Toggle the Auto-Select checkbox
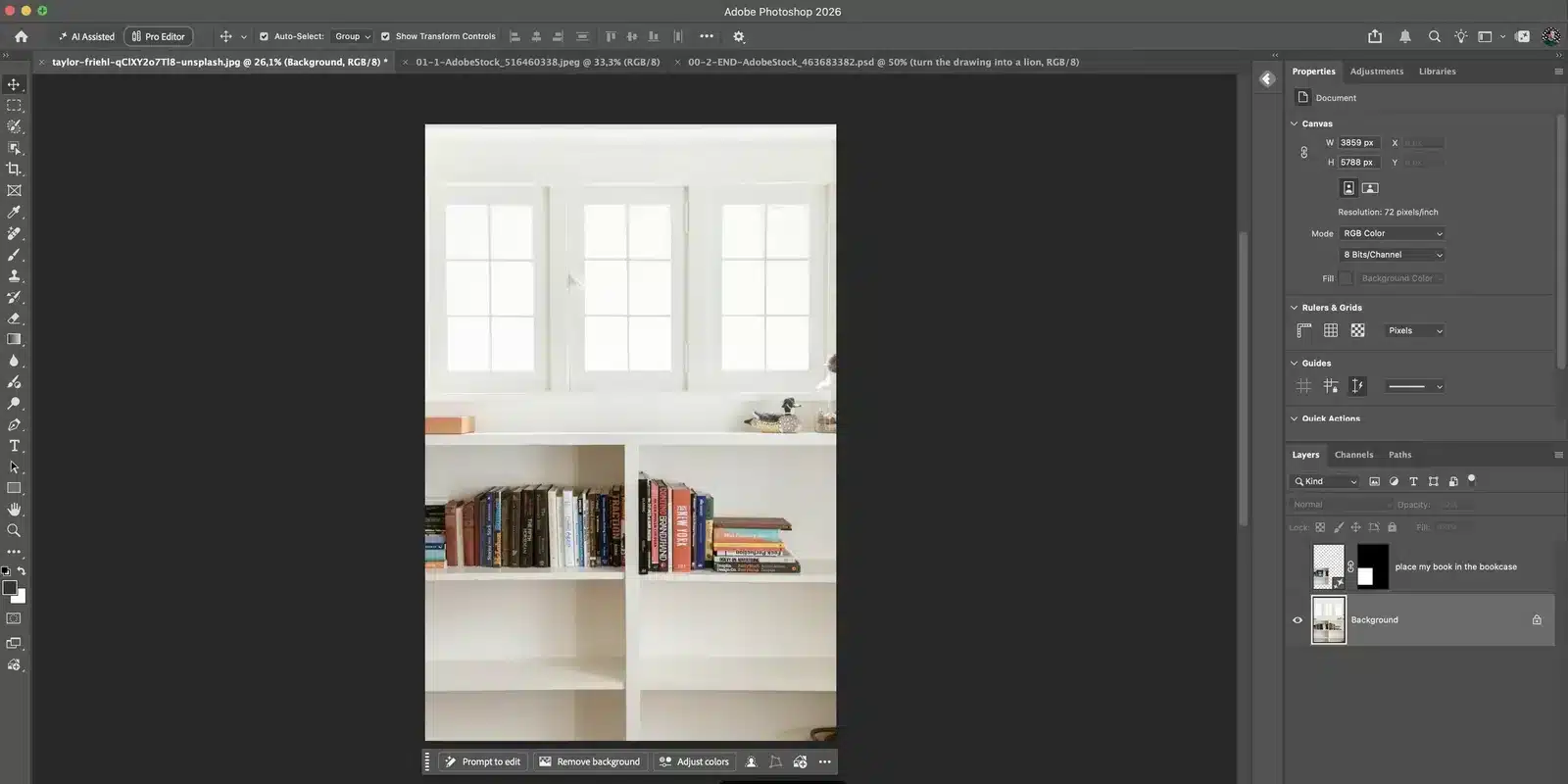The height and width of the screenshot is (784, 1568). 264,36
